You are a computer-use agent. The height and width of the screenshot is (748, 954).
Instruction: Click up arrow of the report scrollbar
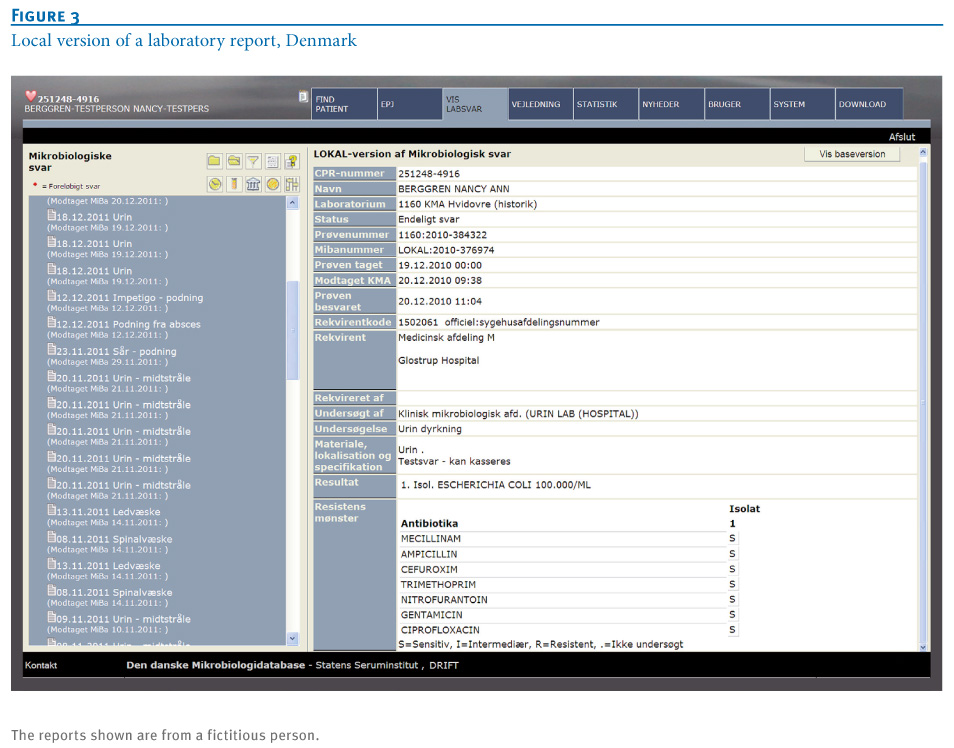pos(923,152)
